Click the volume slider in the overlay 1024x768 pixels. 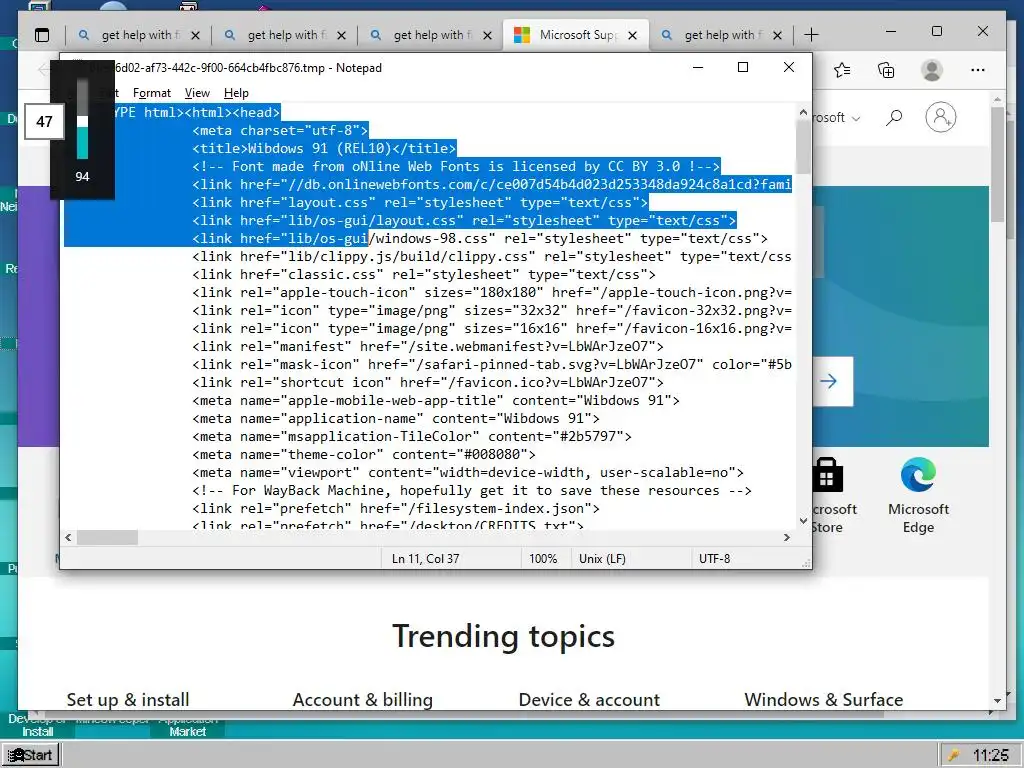(82, 119)
